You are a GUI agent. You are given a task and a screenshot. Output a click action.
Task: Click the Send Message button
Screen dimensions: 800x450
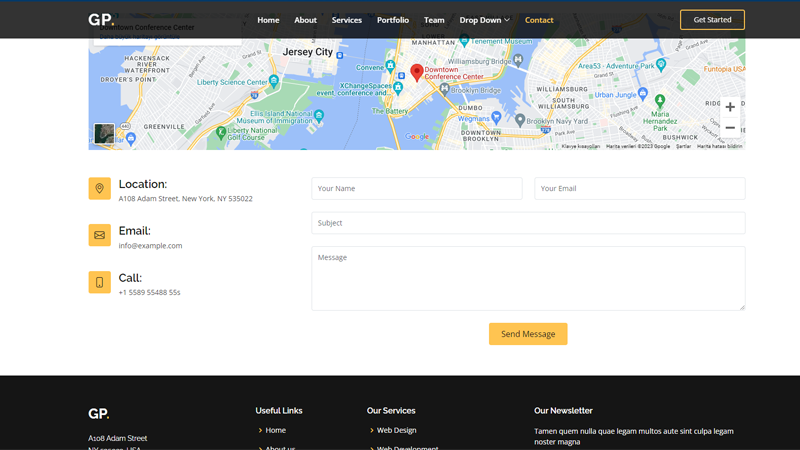click(x=528, y=334)
